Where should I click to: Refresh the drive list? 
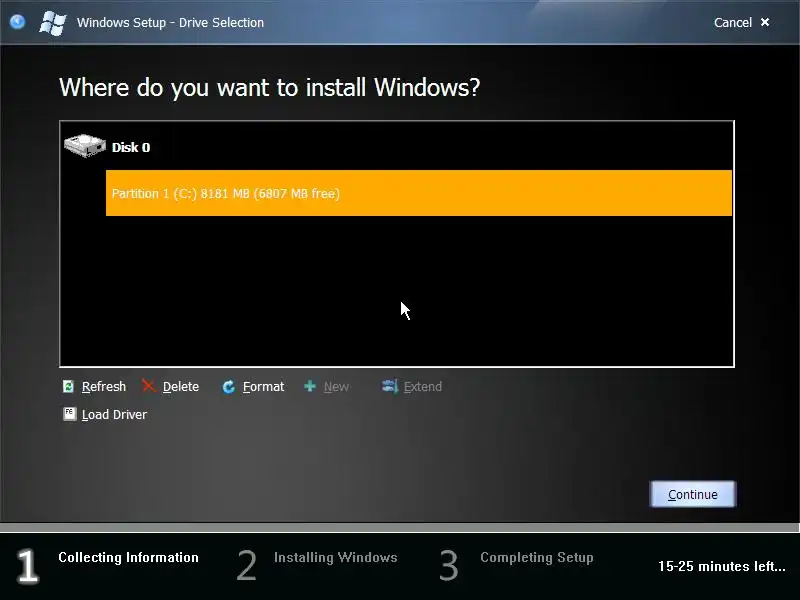click(x=104, y=387)
